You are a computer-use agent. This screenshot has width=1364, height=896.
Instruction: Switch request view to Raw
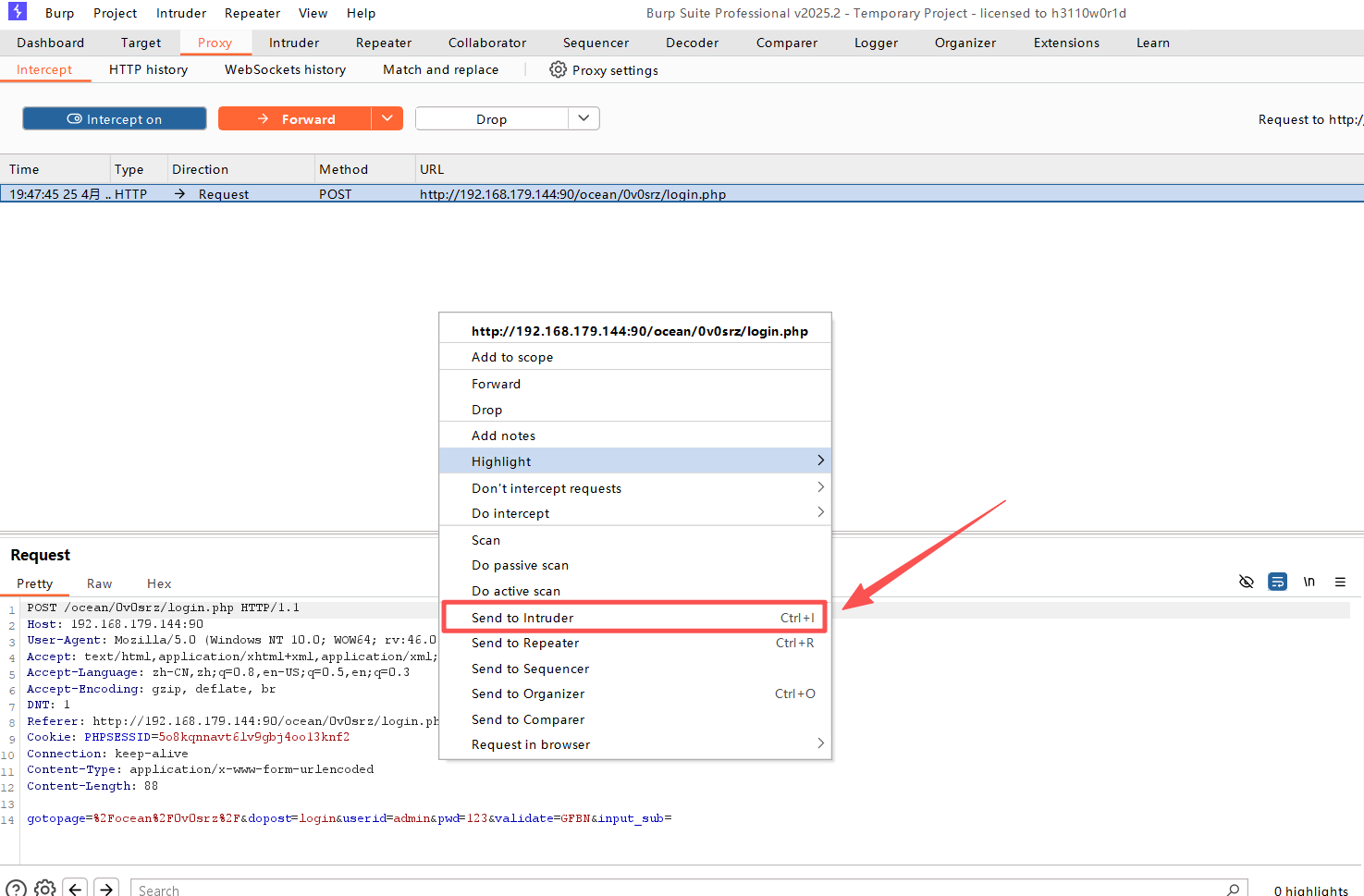99,583
